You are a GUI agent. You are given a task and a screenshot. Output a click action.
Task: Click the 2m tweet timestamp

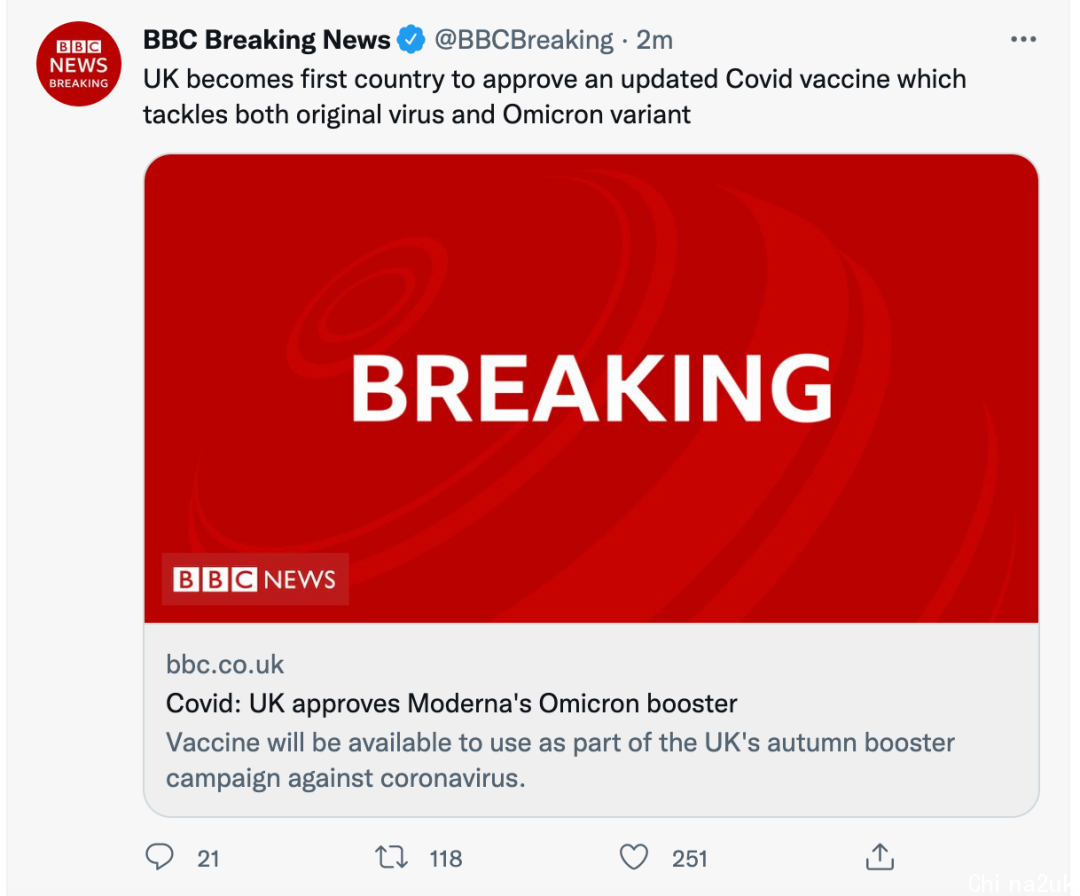coord(655,40)
